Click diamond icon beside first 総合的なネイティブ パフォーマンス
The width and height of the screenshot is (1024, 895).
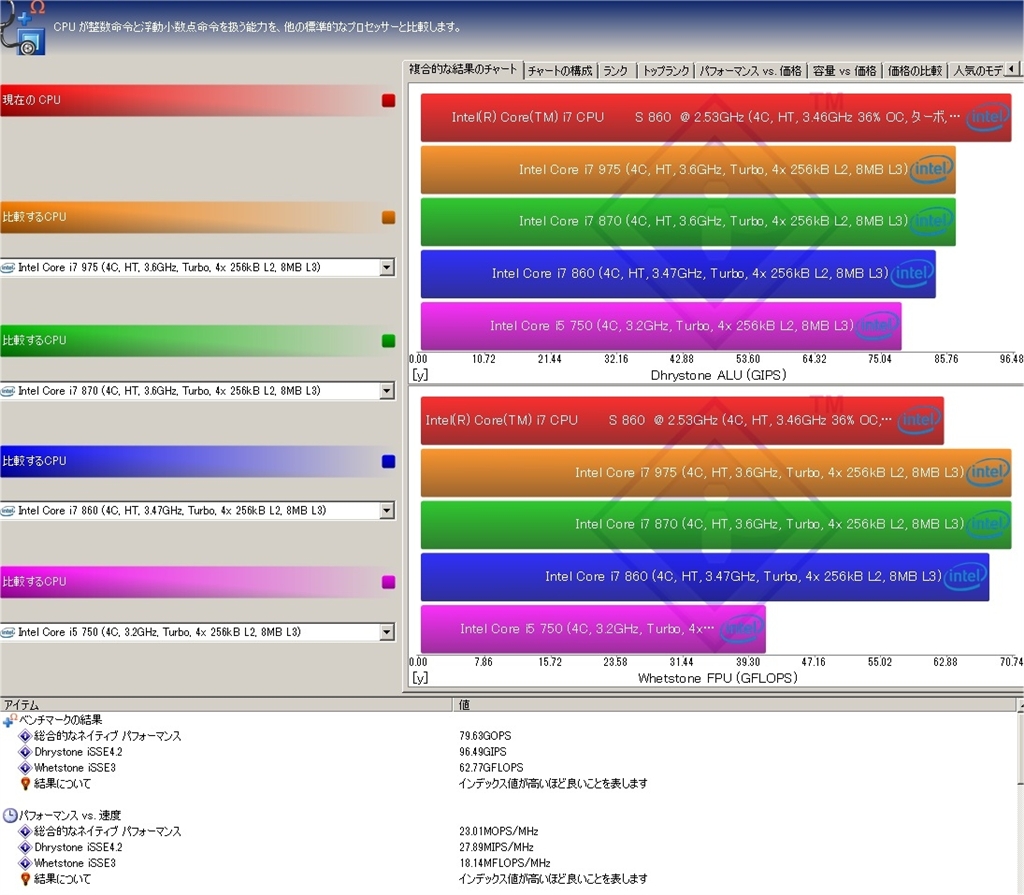[x=25, y=736]
